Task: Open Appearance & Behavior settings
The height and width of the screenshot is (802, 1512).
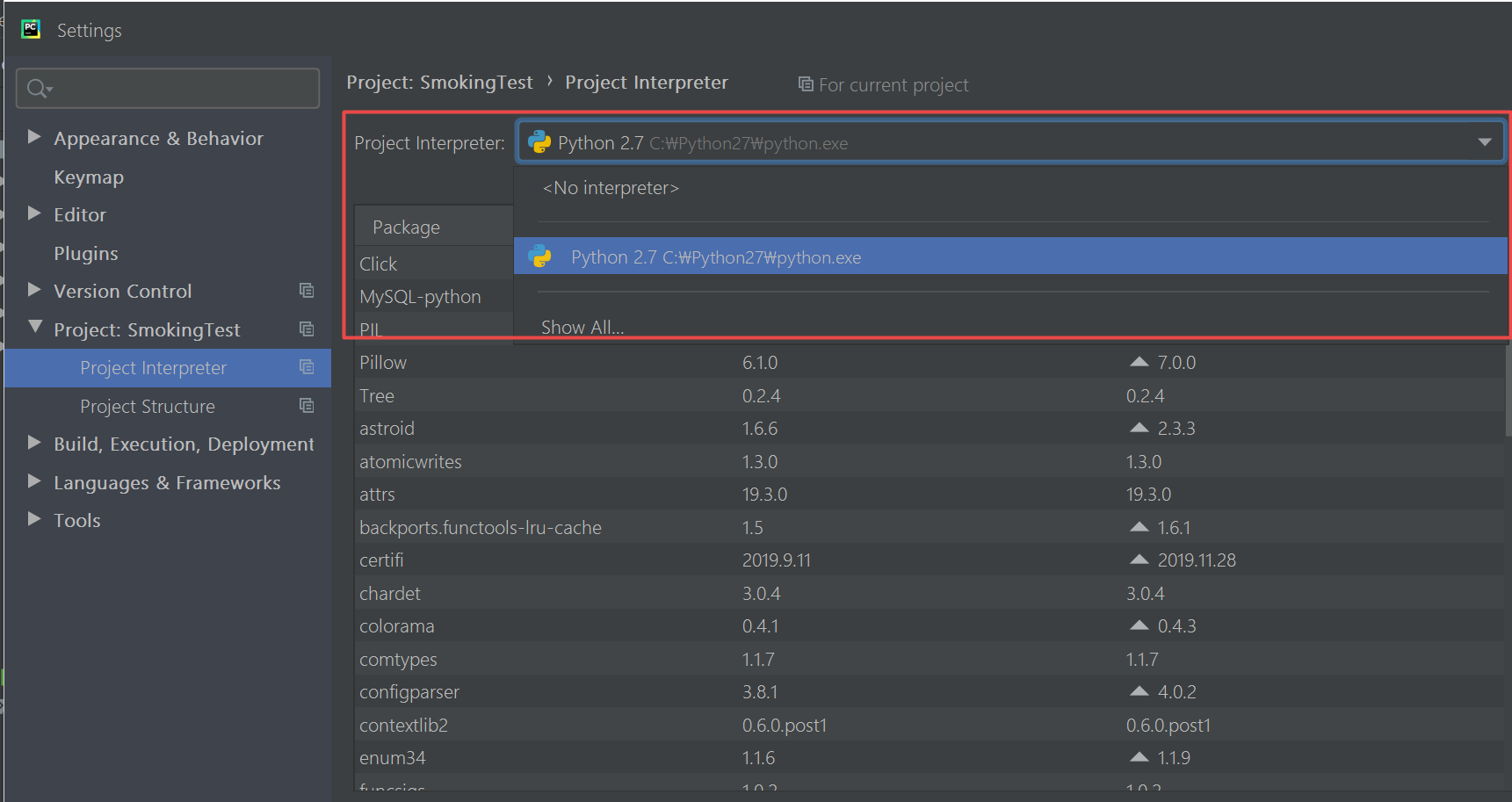Action: point(158,138)
